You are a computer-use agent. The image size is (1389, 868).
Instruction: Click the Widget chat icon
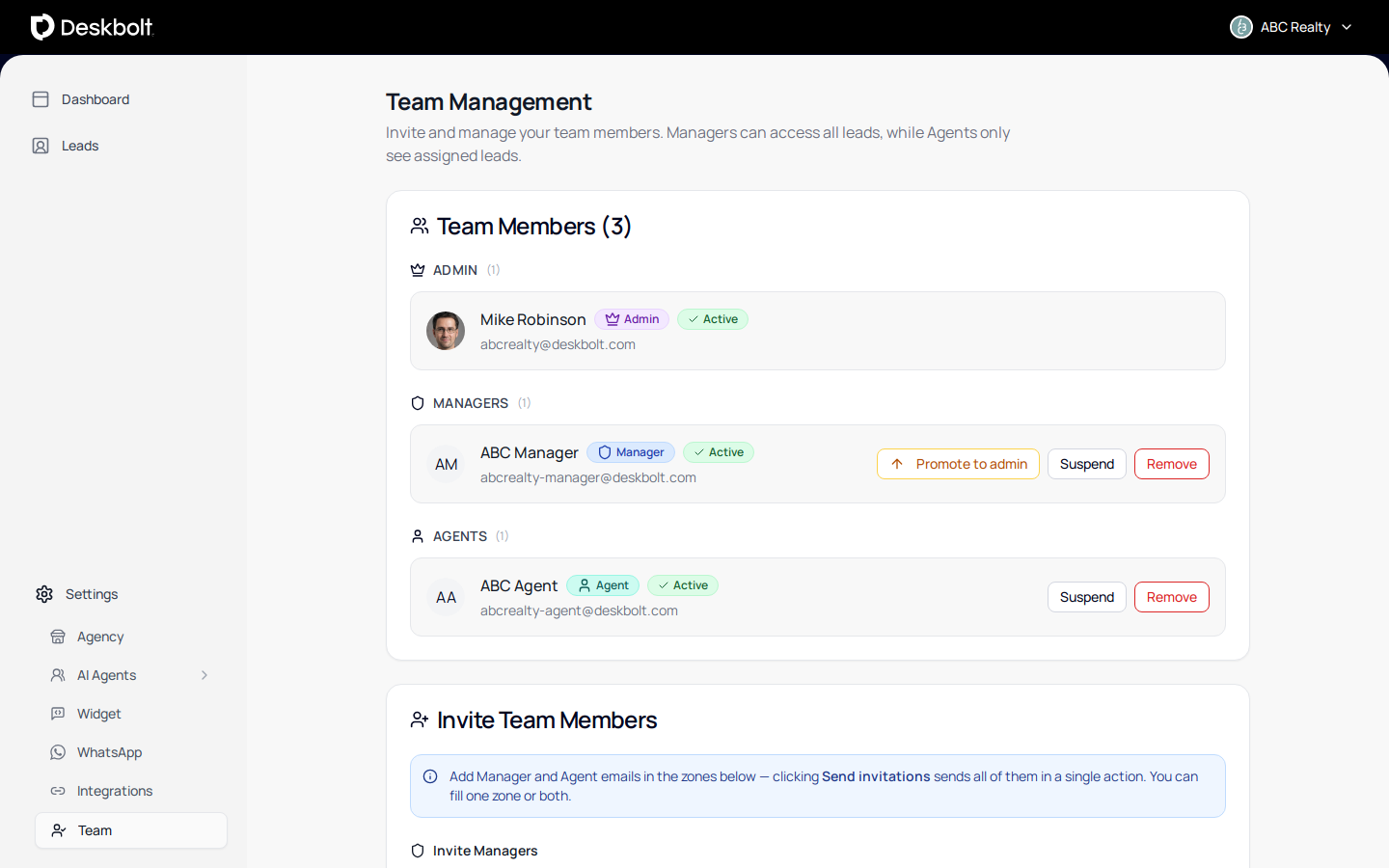coord(58,714)
